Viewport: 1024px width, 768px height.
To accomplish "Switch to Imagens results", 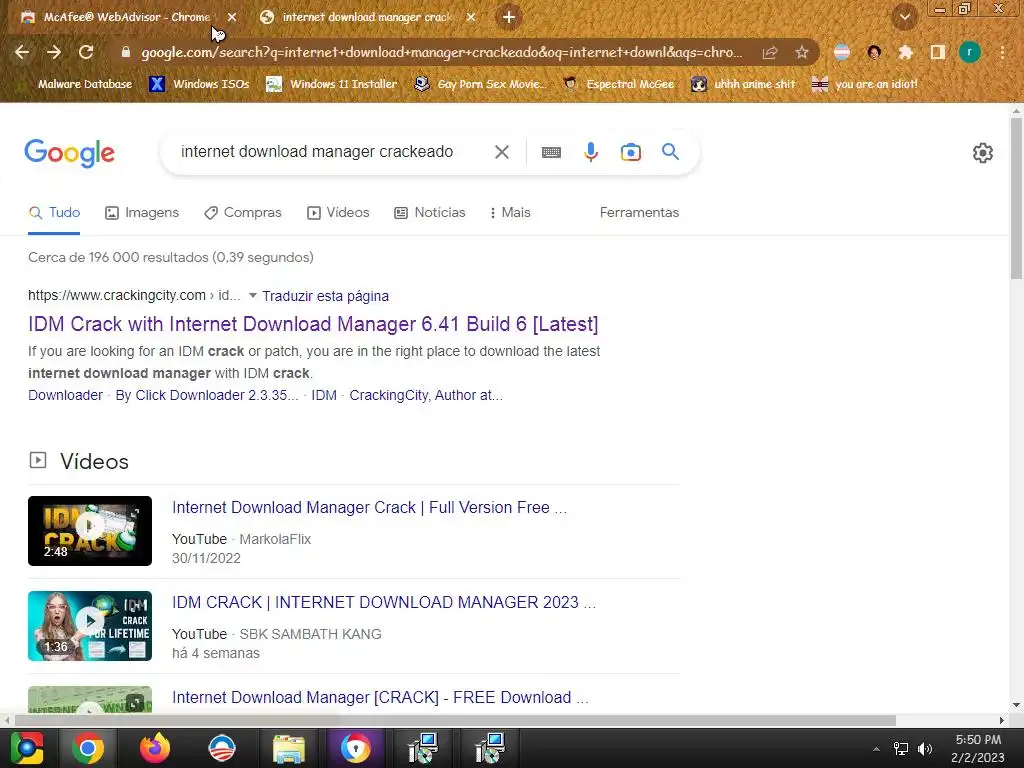I will coord(142,213).
